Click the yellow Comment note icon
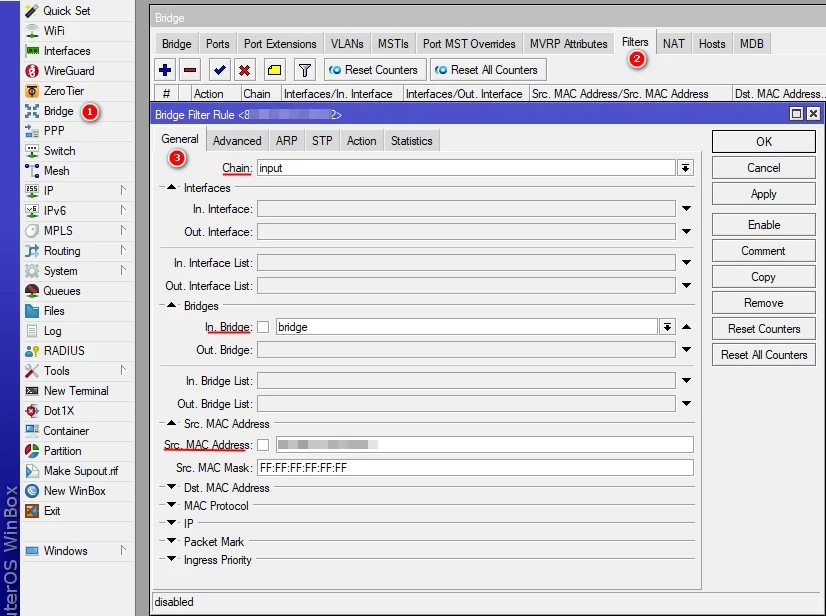 coord(274,70)
